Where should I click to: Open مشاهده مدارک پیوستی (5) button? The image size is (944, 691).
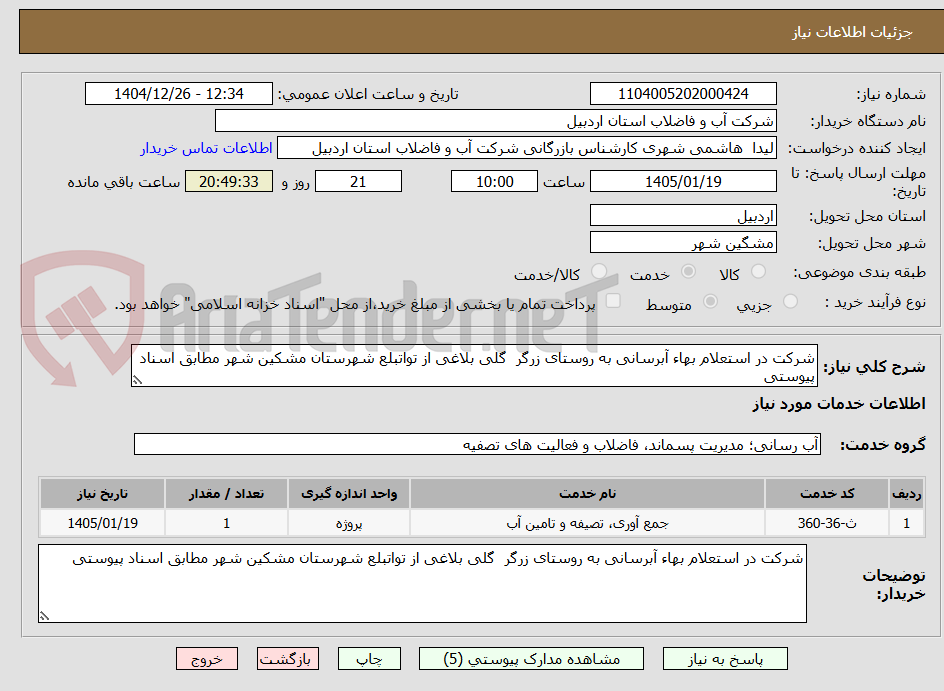point(532,658)
